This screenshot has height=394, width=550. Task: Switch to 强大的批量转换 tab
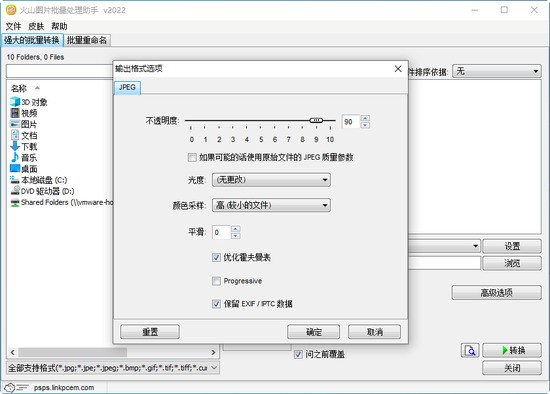pos(32,40)
